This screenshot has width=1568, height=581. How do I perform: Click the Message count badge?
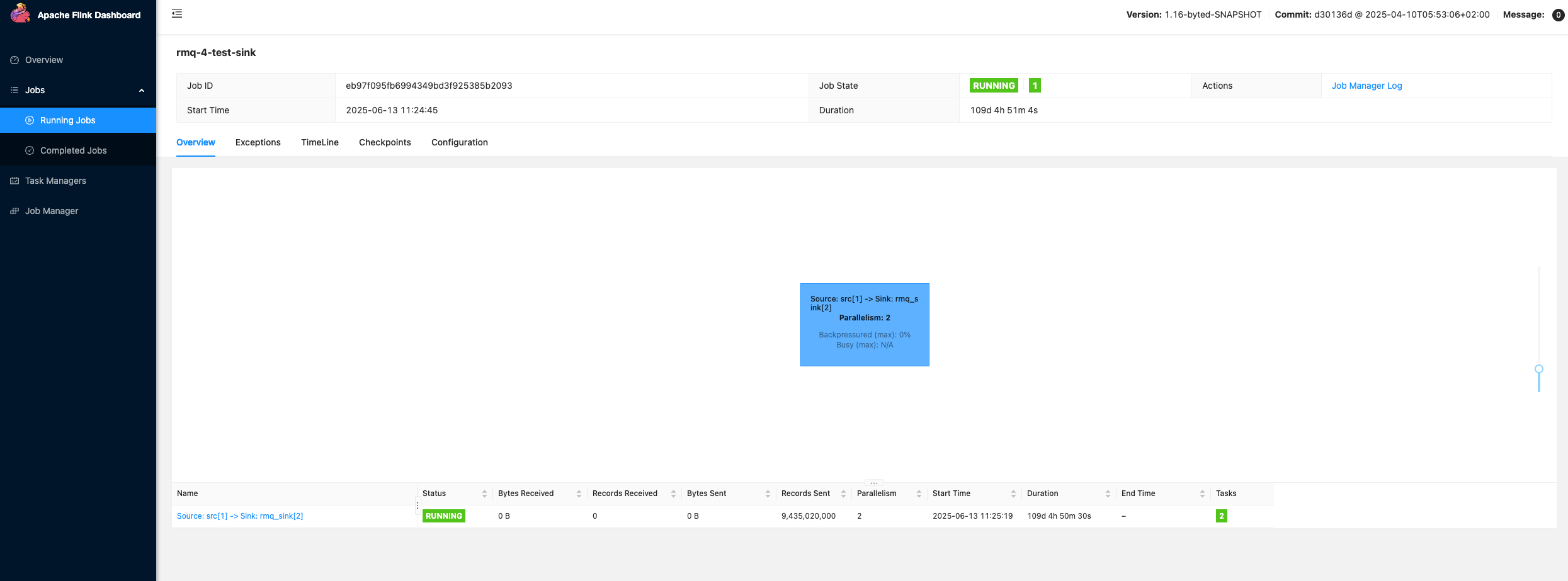tap(1558, 14)
